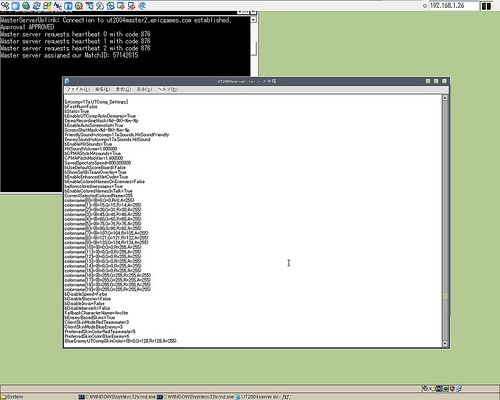Click the EnemySound=utcompv17a.Sounds.HitSound line
Viewport: 500px width, 400px height.
(107, 139)
